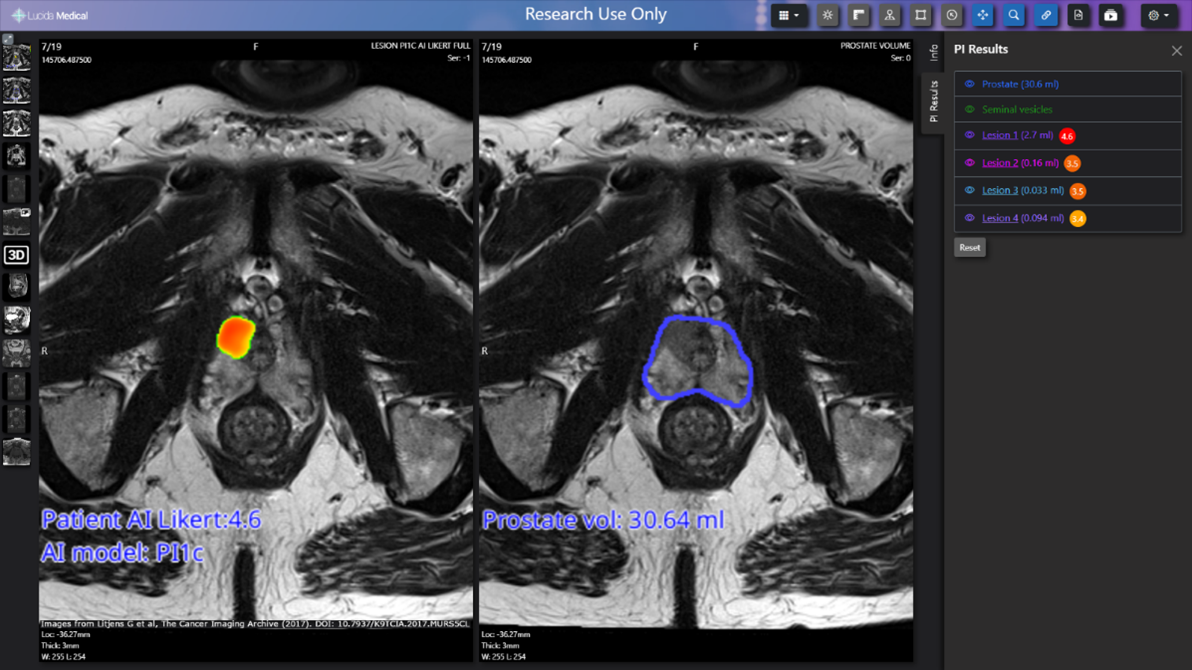This screenshot has height=670, width=1192.
Task: Open the 3D series thumbnail
Action: tap(16, 255)
